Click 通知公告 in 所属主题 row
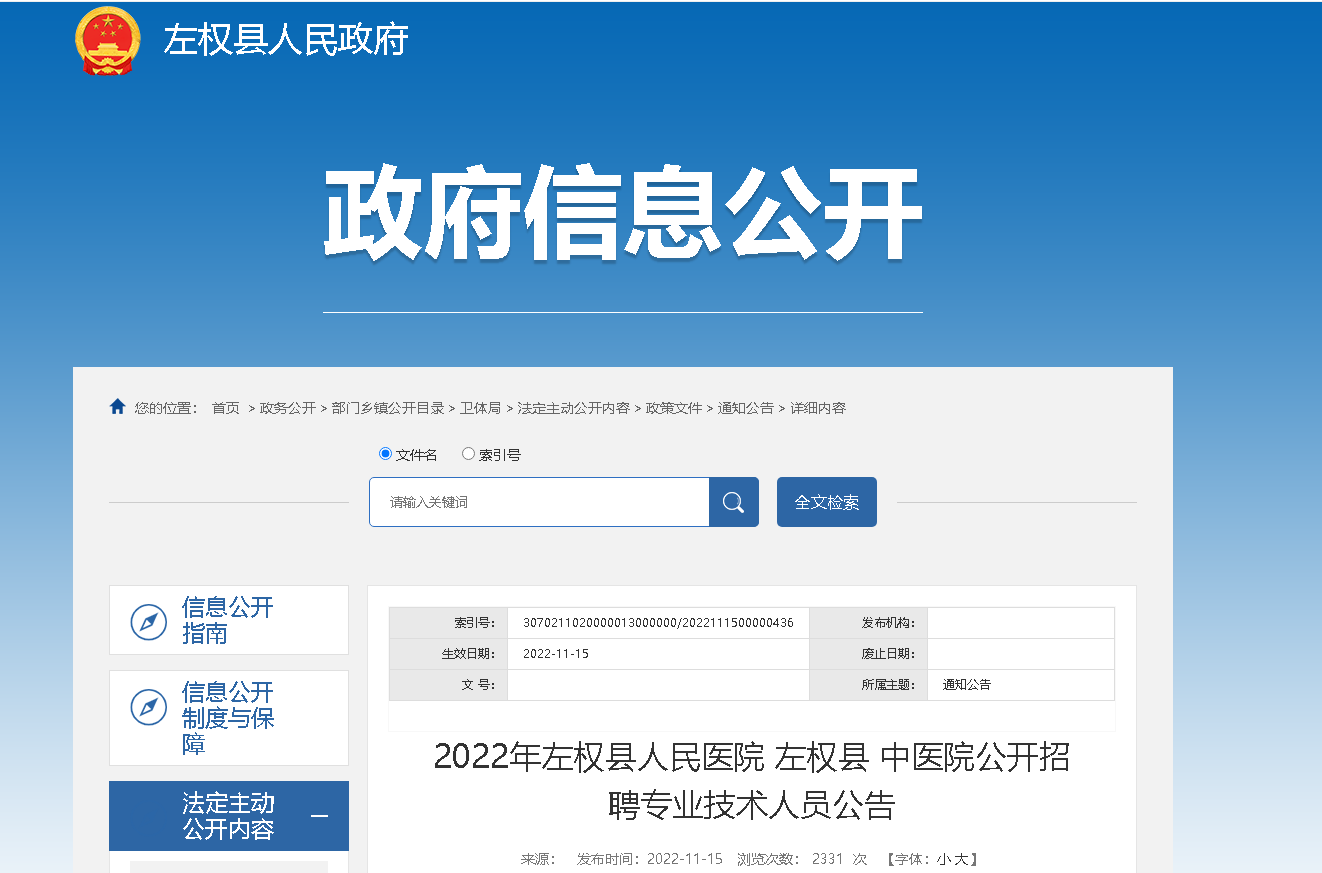Viewport: 1322px width, 873px height. click(967, 685)
